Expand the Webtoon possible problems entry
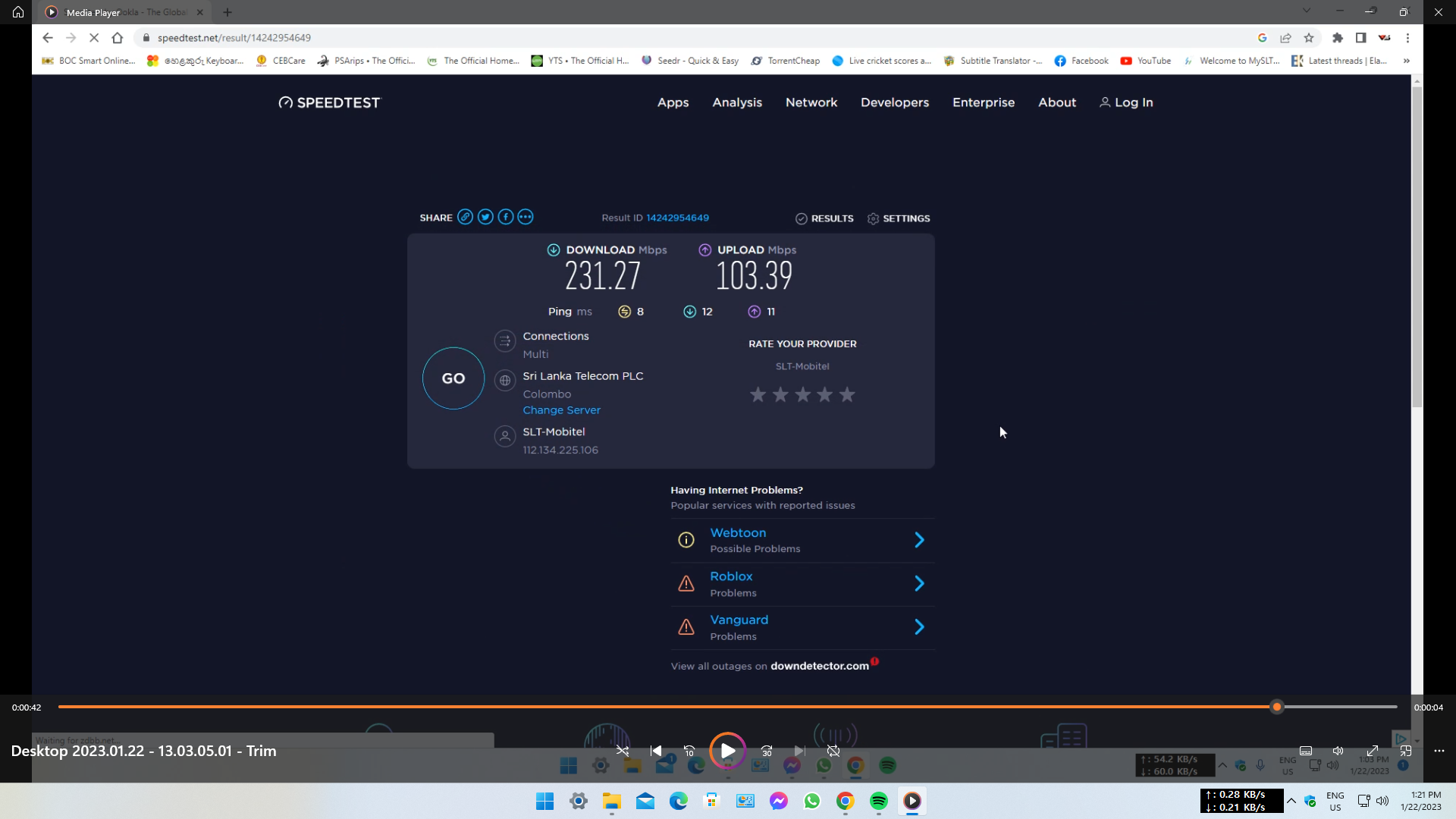This screenshot has width=1456, height=819. (802, 540)
